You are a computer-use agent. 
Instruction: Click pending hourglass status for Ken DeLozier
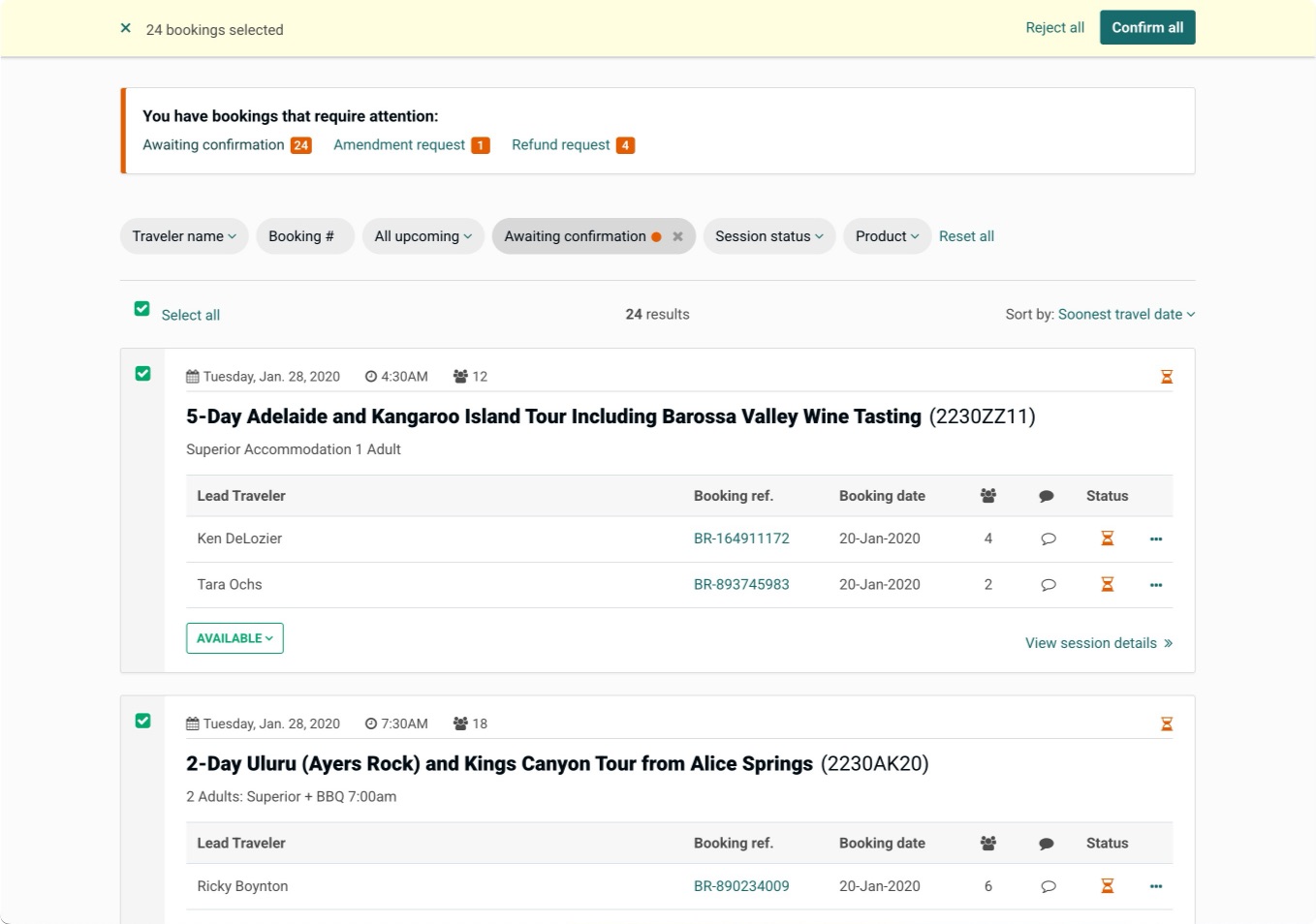(x=1108, y=539)
